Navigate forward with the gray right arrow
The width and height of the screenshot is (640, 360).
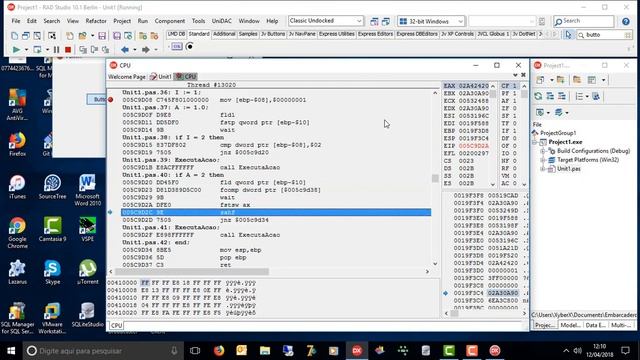145,50
